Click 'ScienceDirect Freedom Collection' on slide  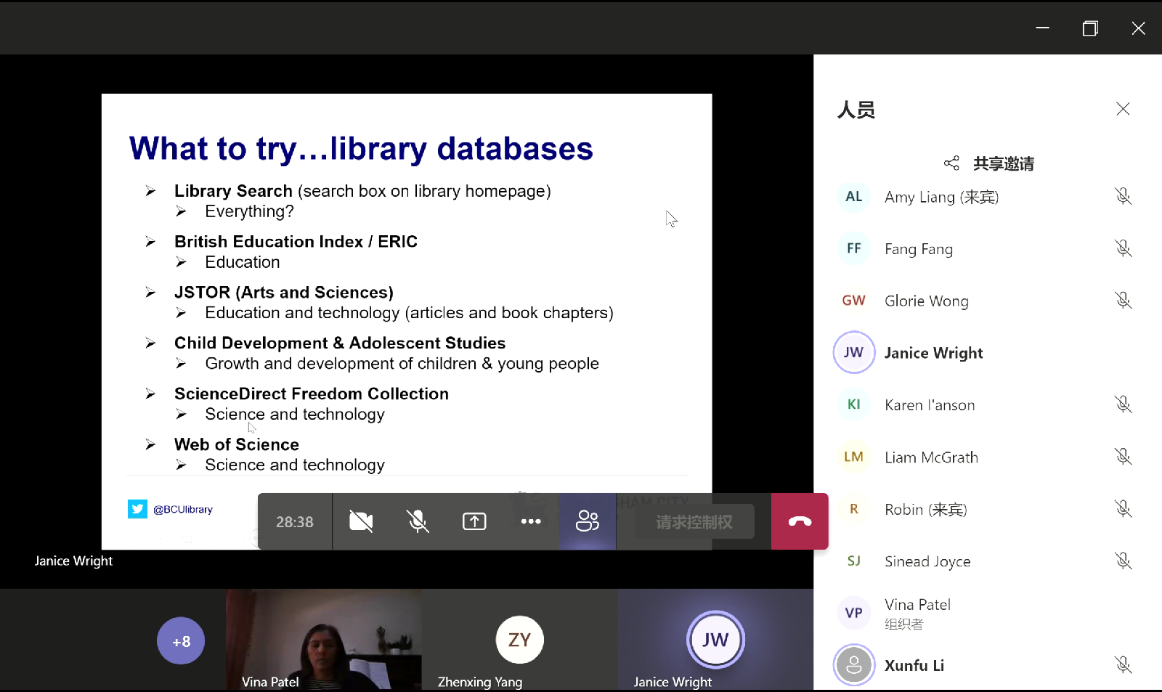point(311,393)
